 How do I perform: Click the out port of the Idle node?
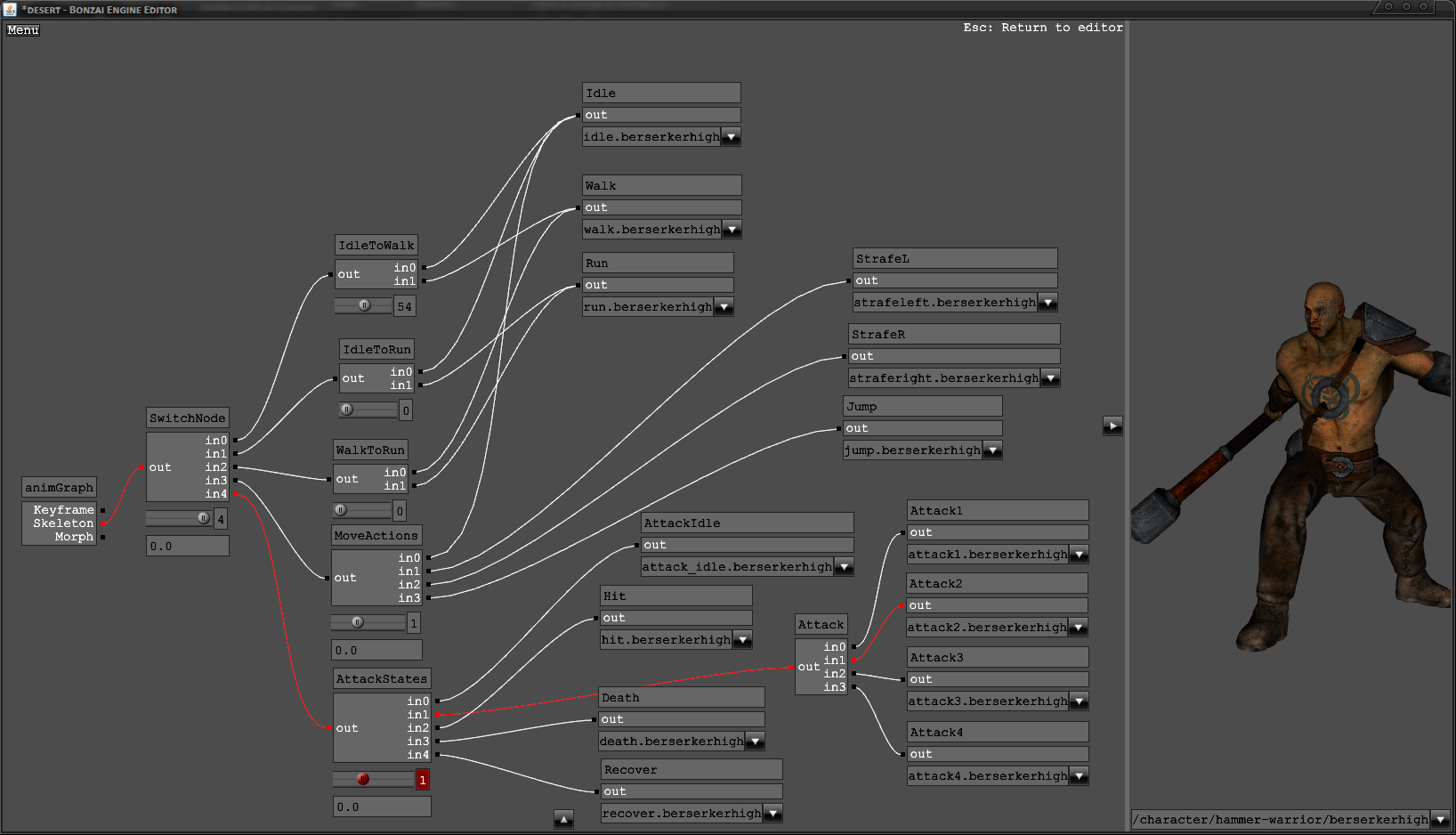(x=578, y=115)
